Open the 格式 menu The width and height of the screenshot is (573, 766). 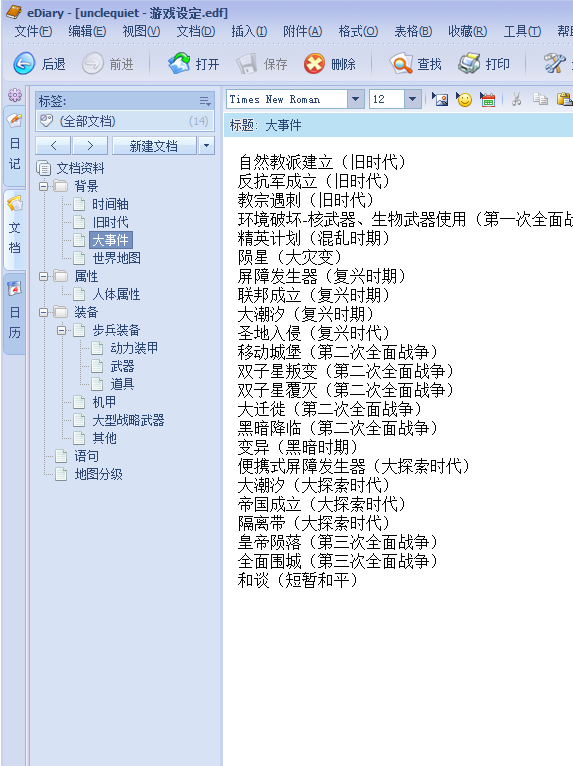point(358,31)
